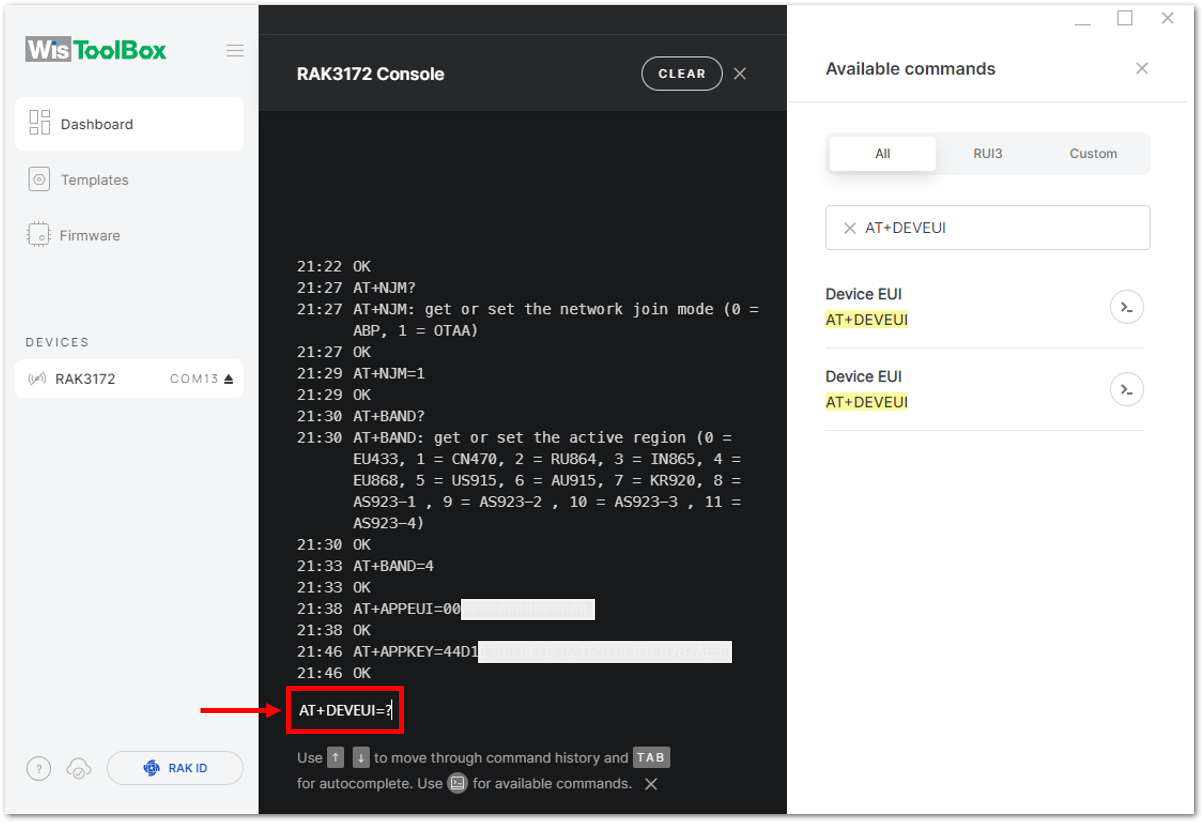
Task: Click the AT+BAND=4 console line
Action: coord(365,566)
